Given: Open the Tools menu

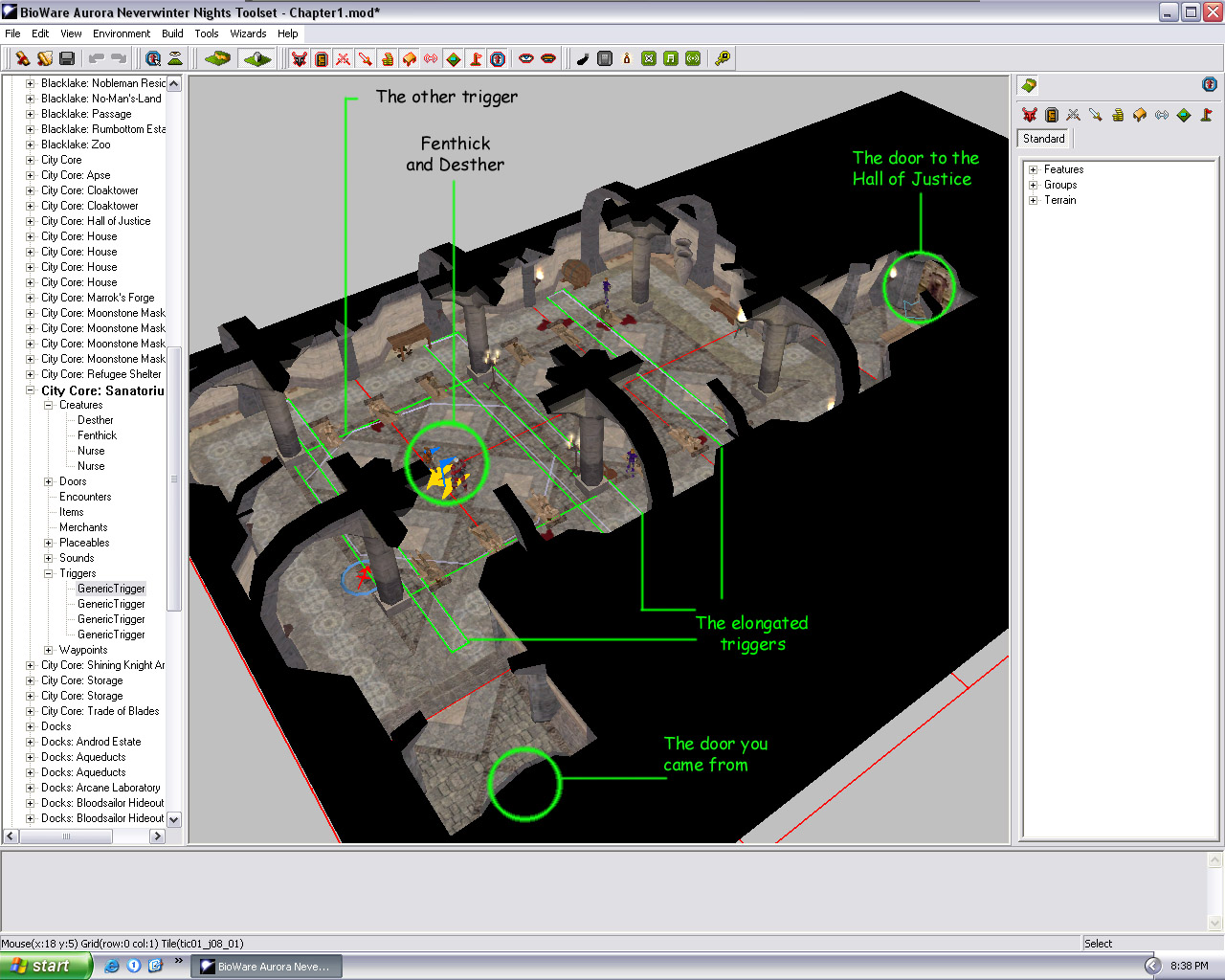Looking at the screenshot, I should 207,33.
